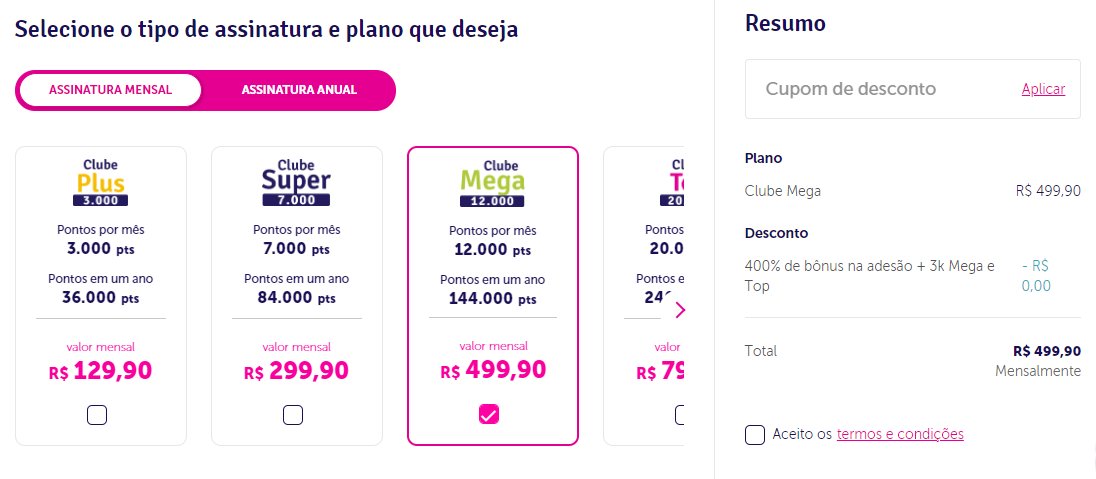This screenshot has height=479, width=1096.
Task: Switch to Assinatura Anual tab
Action: (299, 90)
